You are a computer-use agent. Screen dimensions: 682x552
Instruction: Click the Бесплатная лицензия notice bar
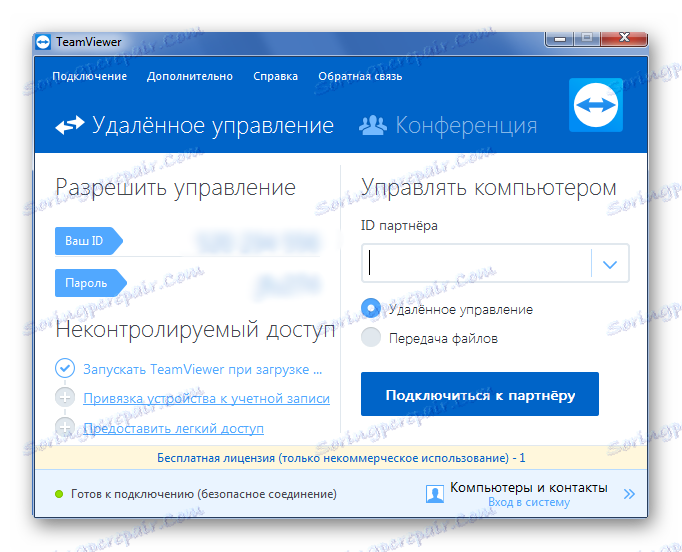click(341, 458)
